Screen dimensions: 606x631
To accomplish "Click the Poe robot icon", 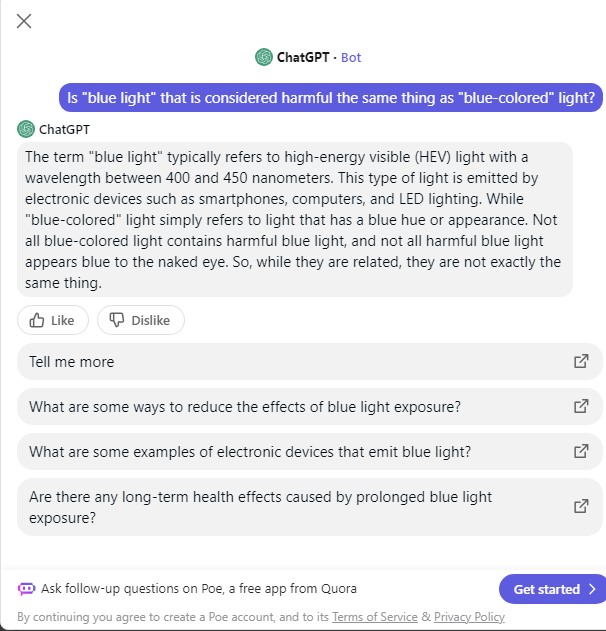I will (x=27, y=589).
